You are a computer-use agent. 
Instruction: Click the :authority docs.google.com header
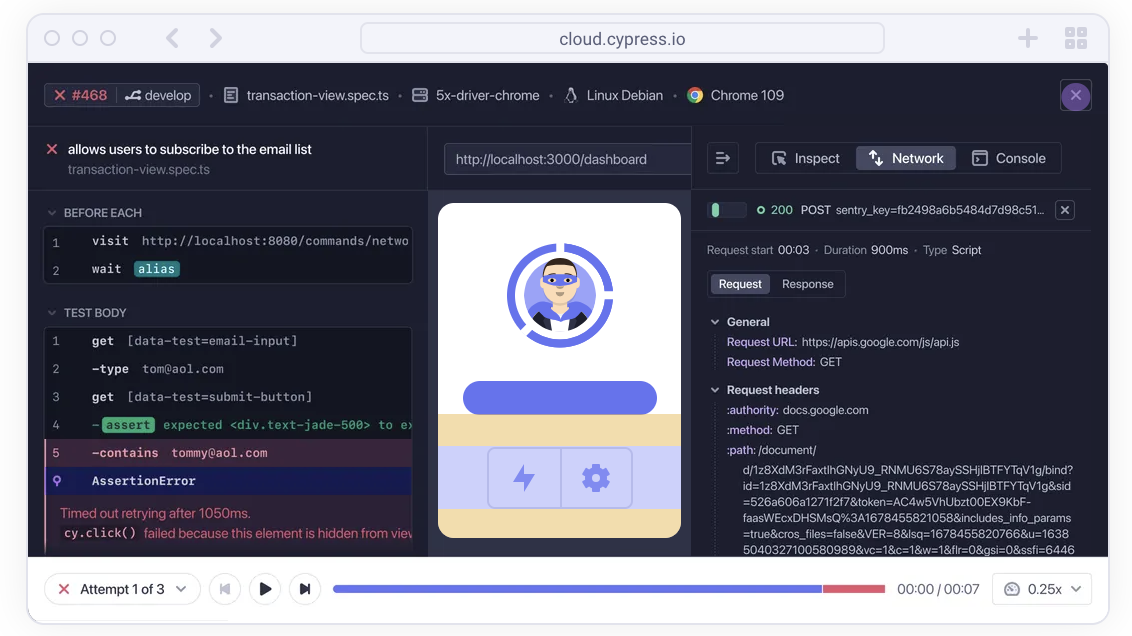click(797, 410)
